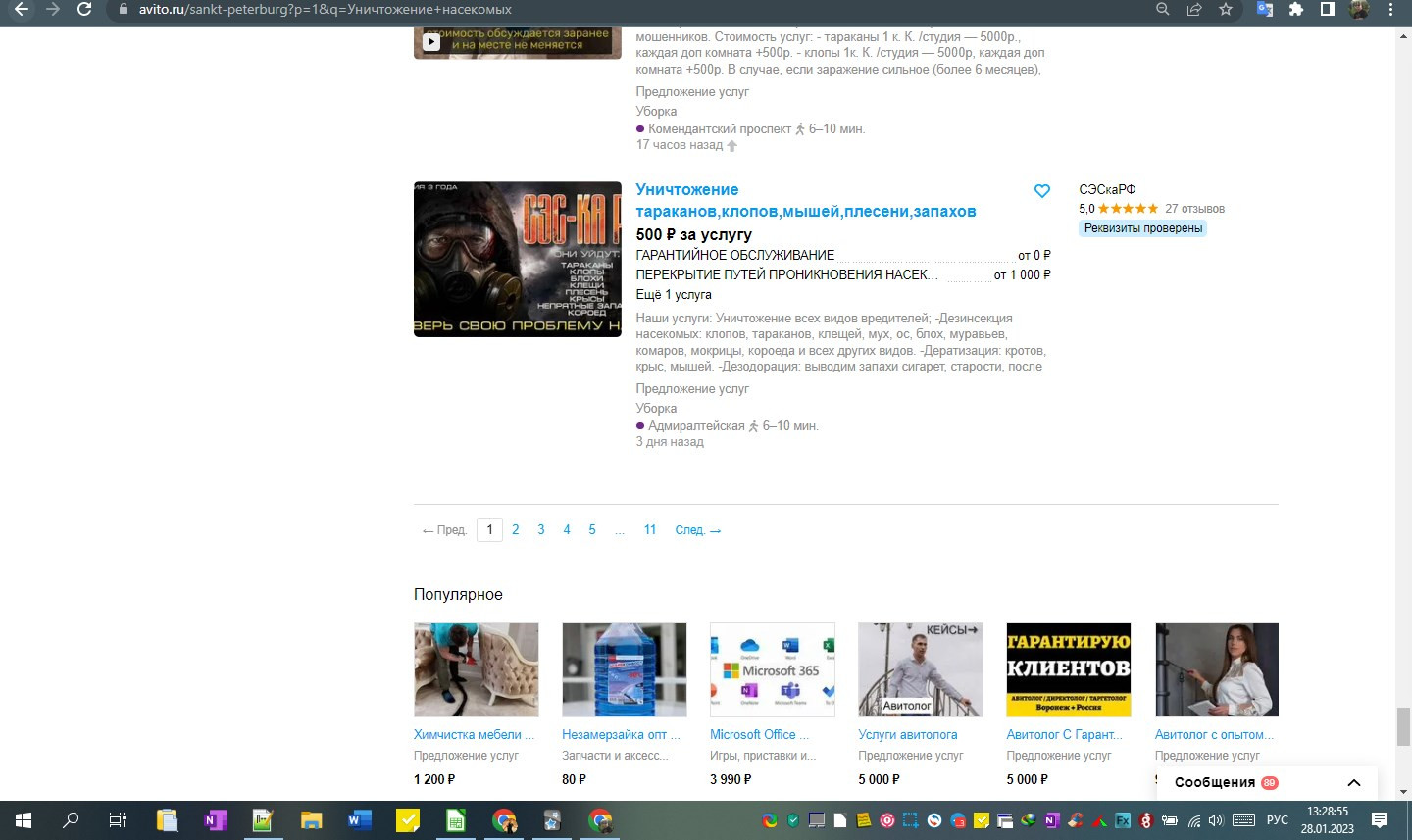Viewport: 1412px width, 840px height.
Task: Open Windows Task View
Action: pos(118,820)
